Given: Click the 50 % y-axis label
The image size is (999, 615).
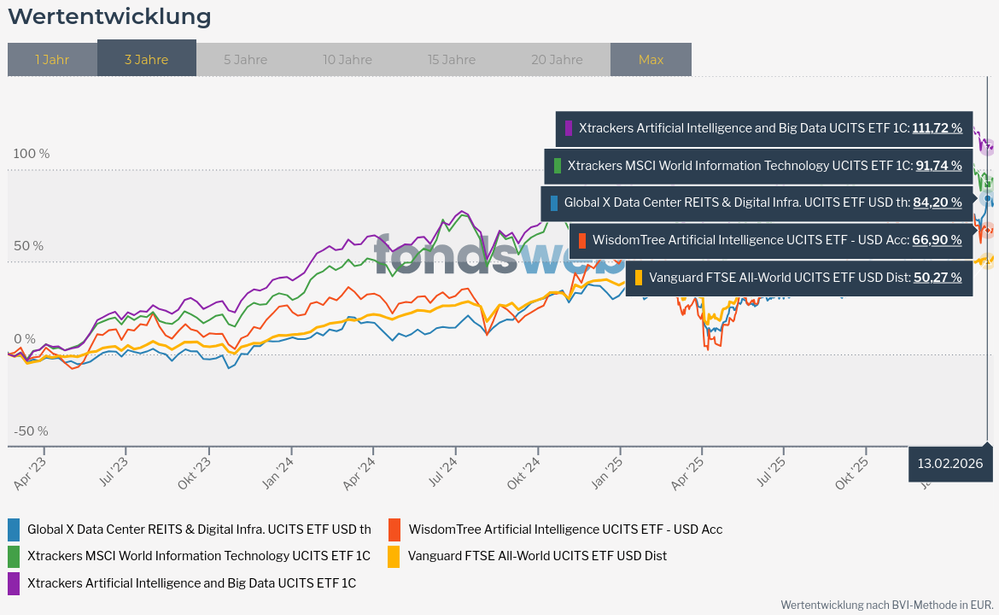Looking at the screenshot, I should [x=29, y=246].
